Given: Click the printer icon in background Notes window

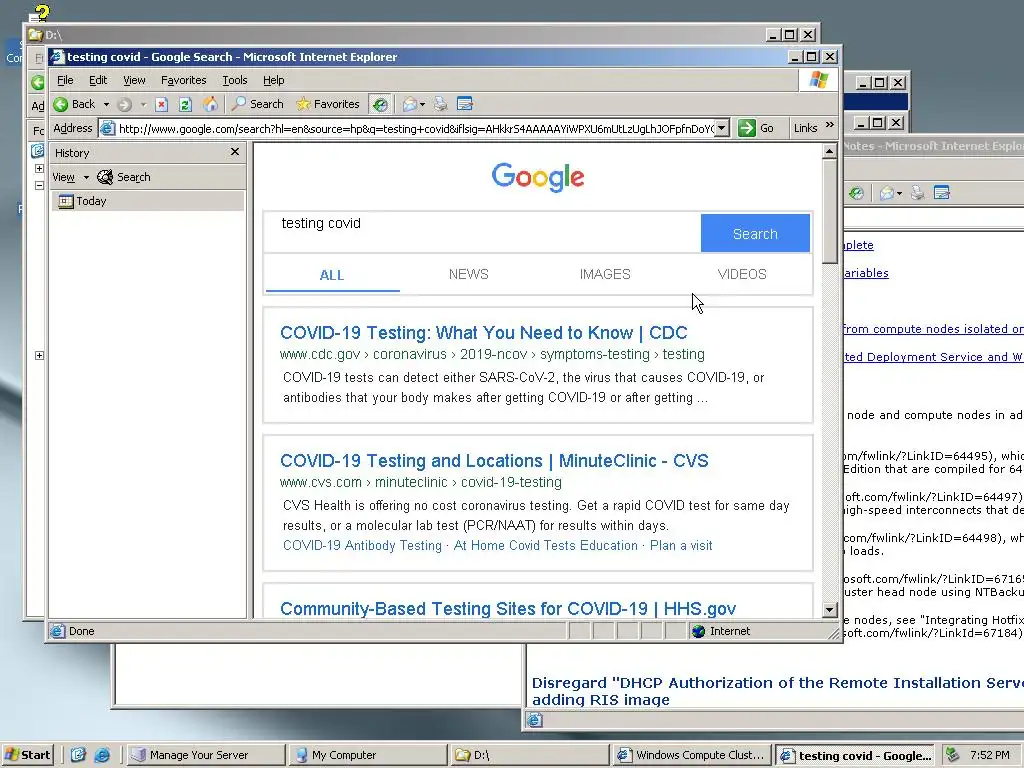Looking at the screenshot, I should coord(918,193).
